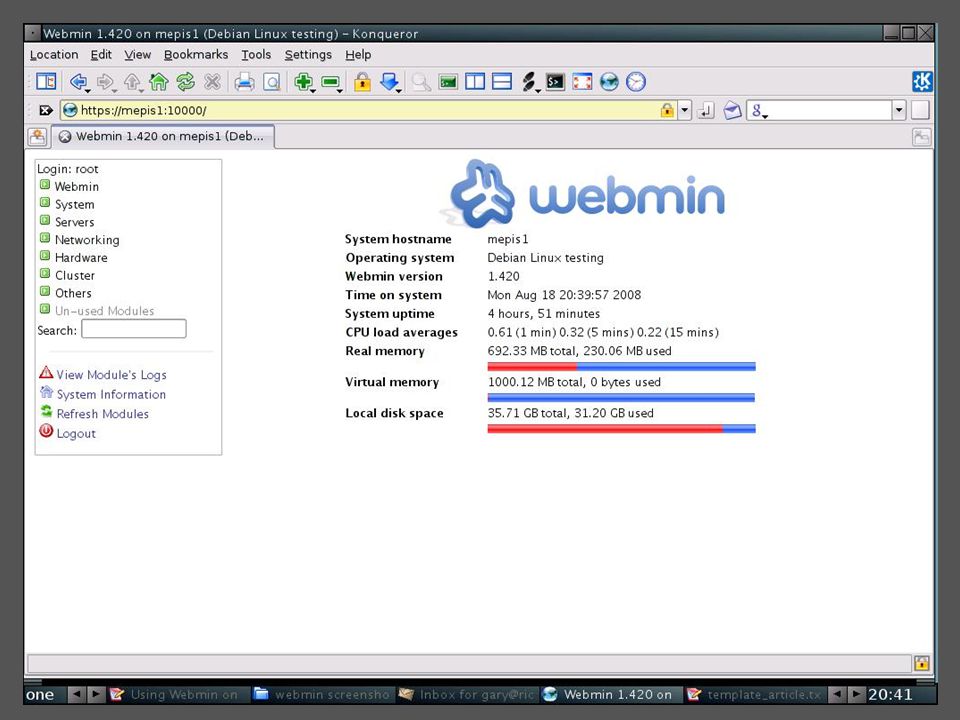Switch to full screen mode icon
The height and width of the screenshot is (720, 960).
pyautogui.click(x=582, y=81)
